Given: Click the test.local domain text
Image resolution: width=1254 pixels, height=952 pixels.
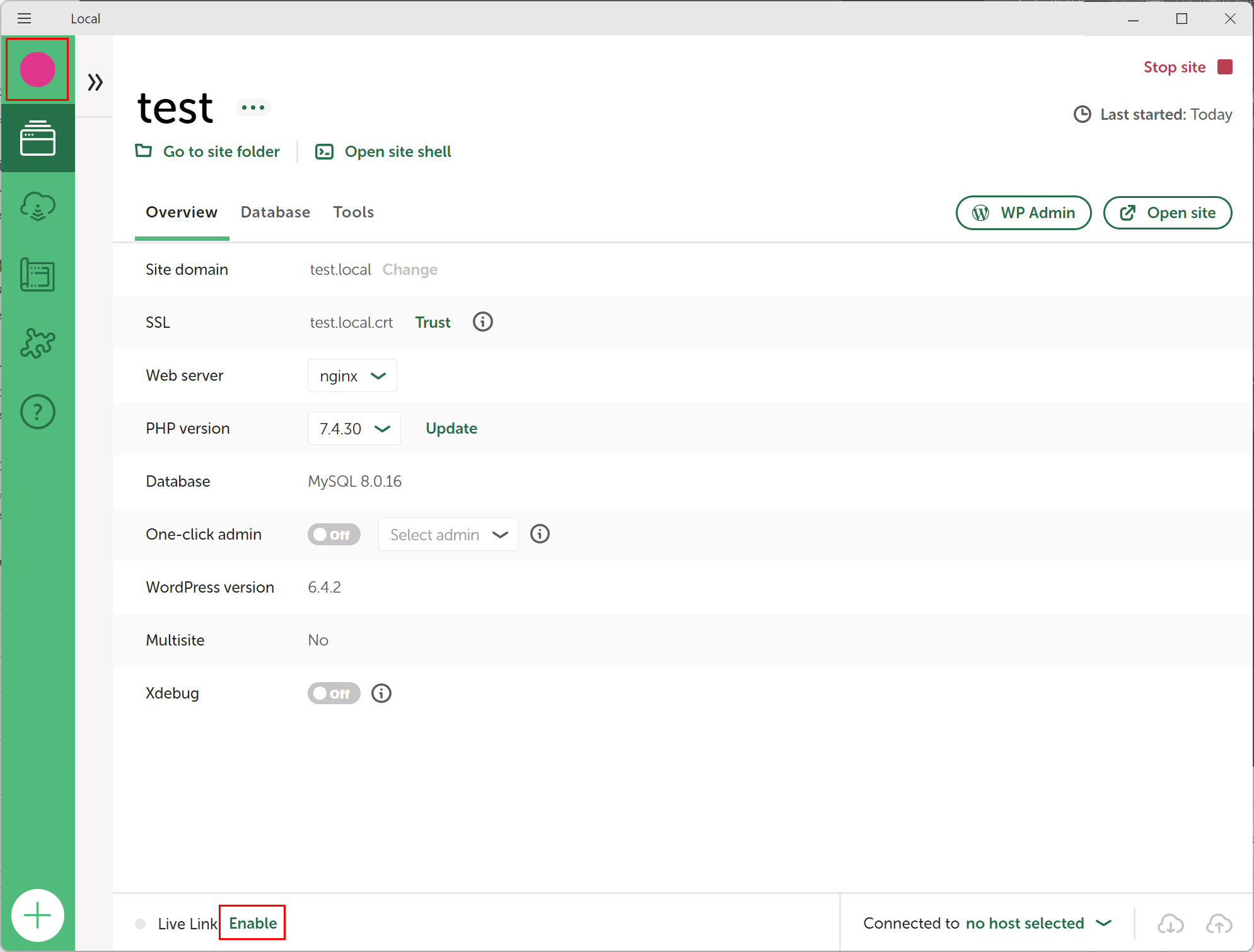Looking at the screenshot, I should [x=340, y=269].
